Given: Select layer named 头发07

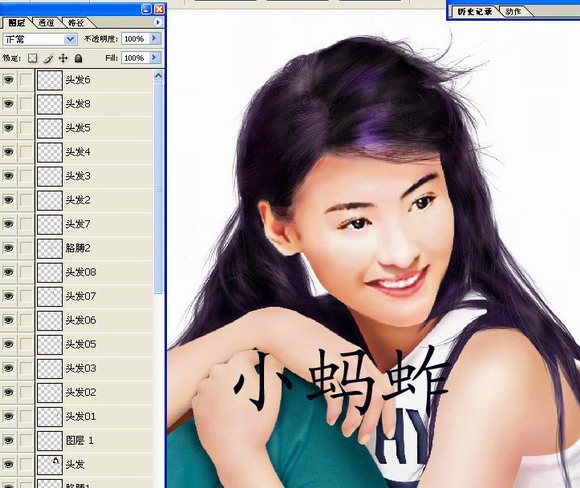Looking at the screenshot, I should point(81,296).
